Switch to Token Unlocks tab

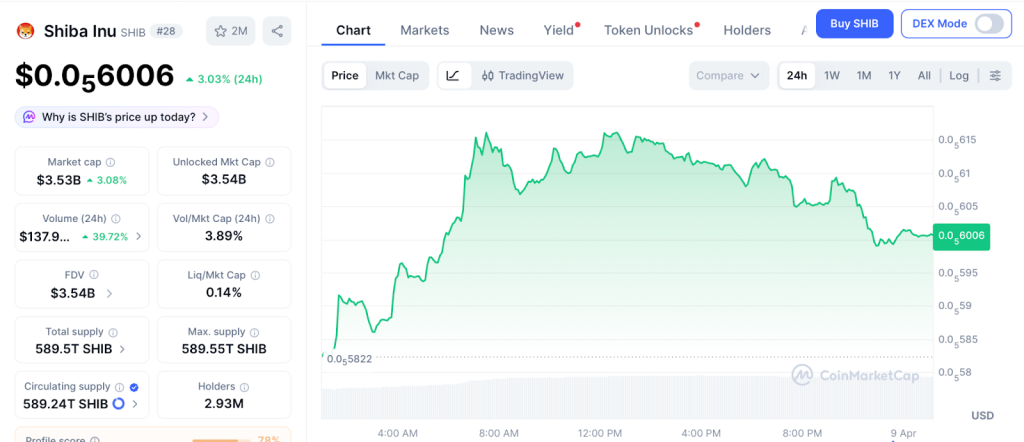pyautogui.click(x=648, y=30)
